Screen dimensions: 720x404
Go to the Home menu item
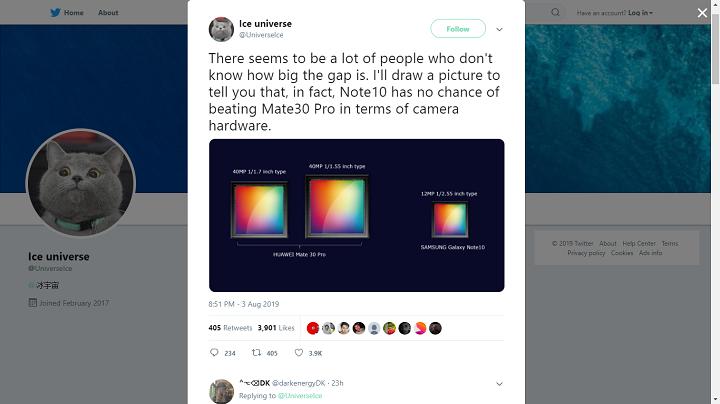[73, 13]
